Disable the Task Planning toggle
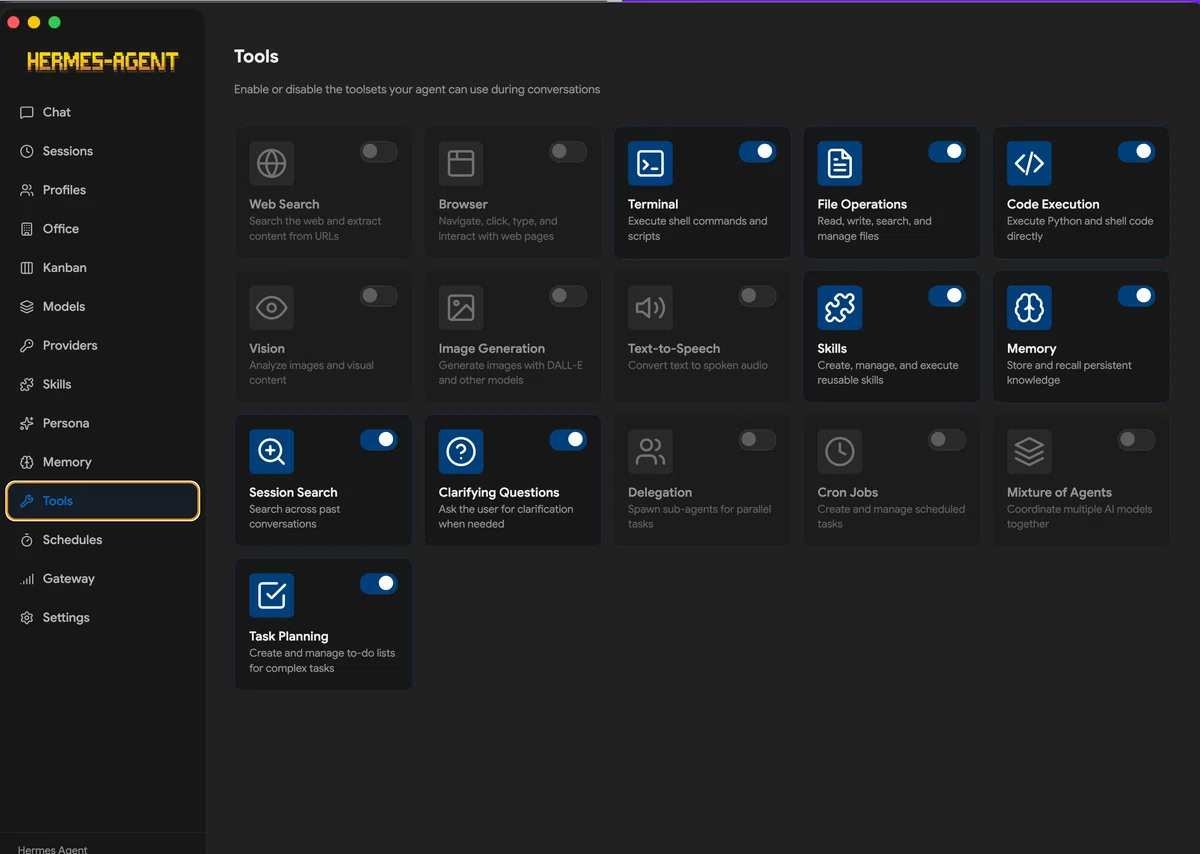Screen dimensions: 1200x854 click(378, 584)
